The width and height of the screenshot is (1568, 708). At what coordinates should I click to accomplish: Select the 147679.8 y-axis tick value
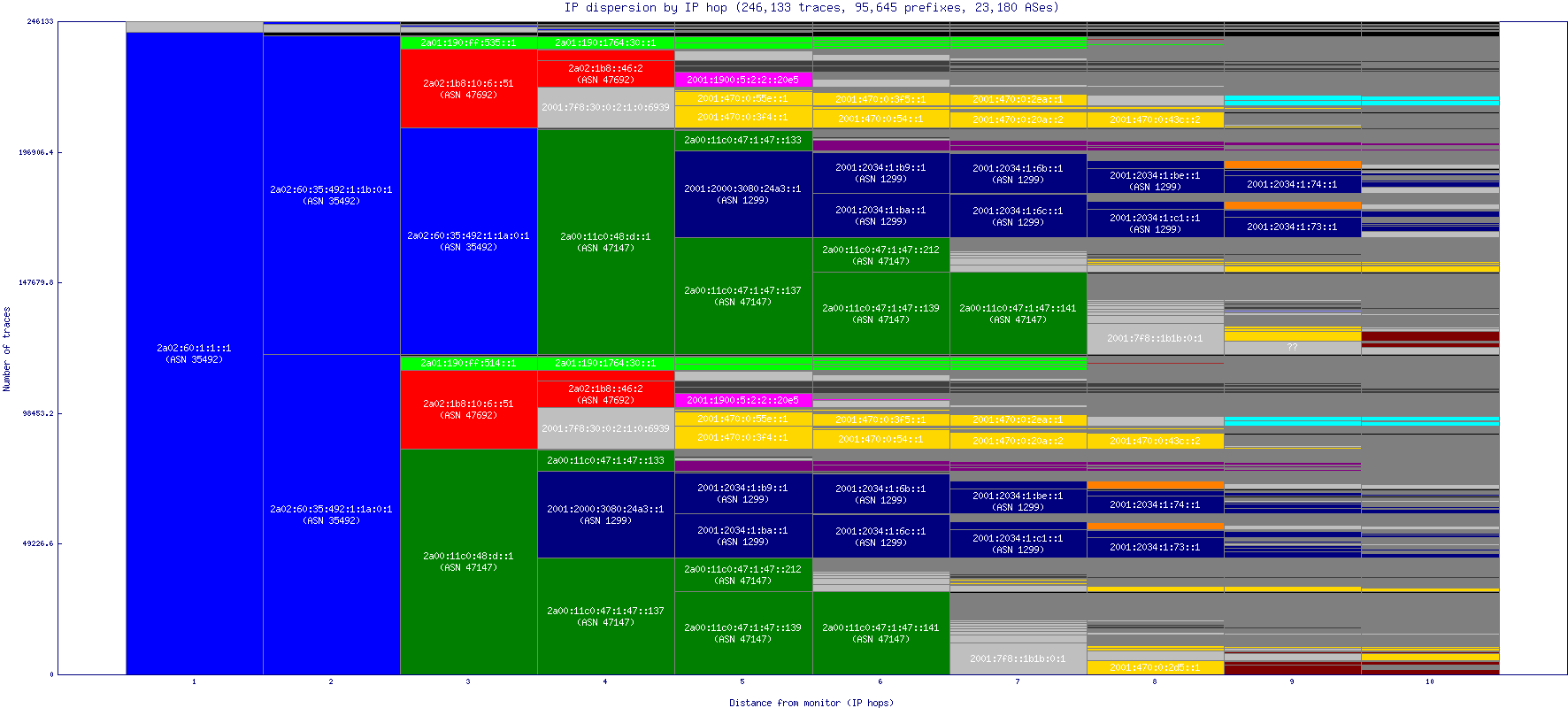[x=36, y=282]
